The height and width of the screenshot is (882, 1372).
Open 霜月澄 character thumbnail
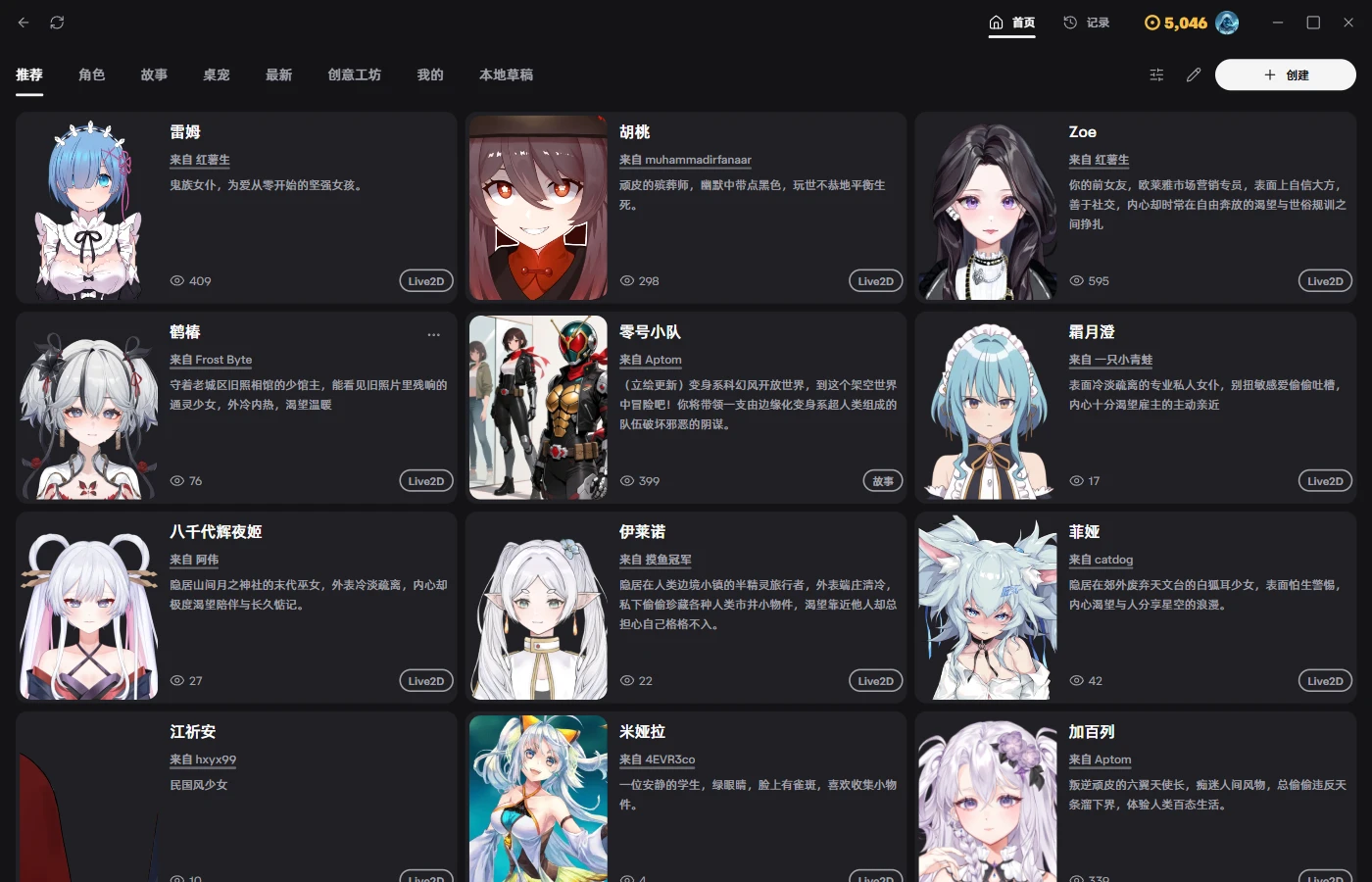pos(988,408)
